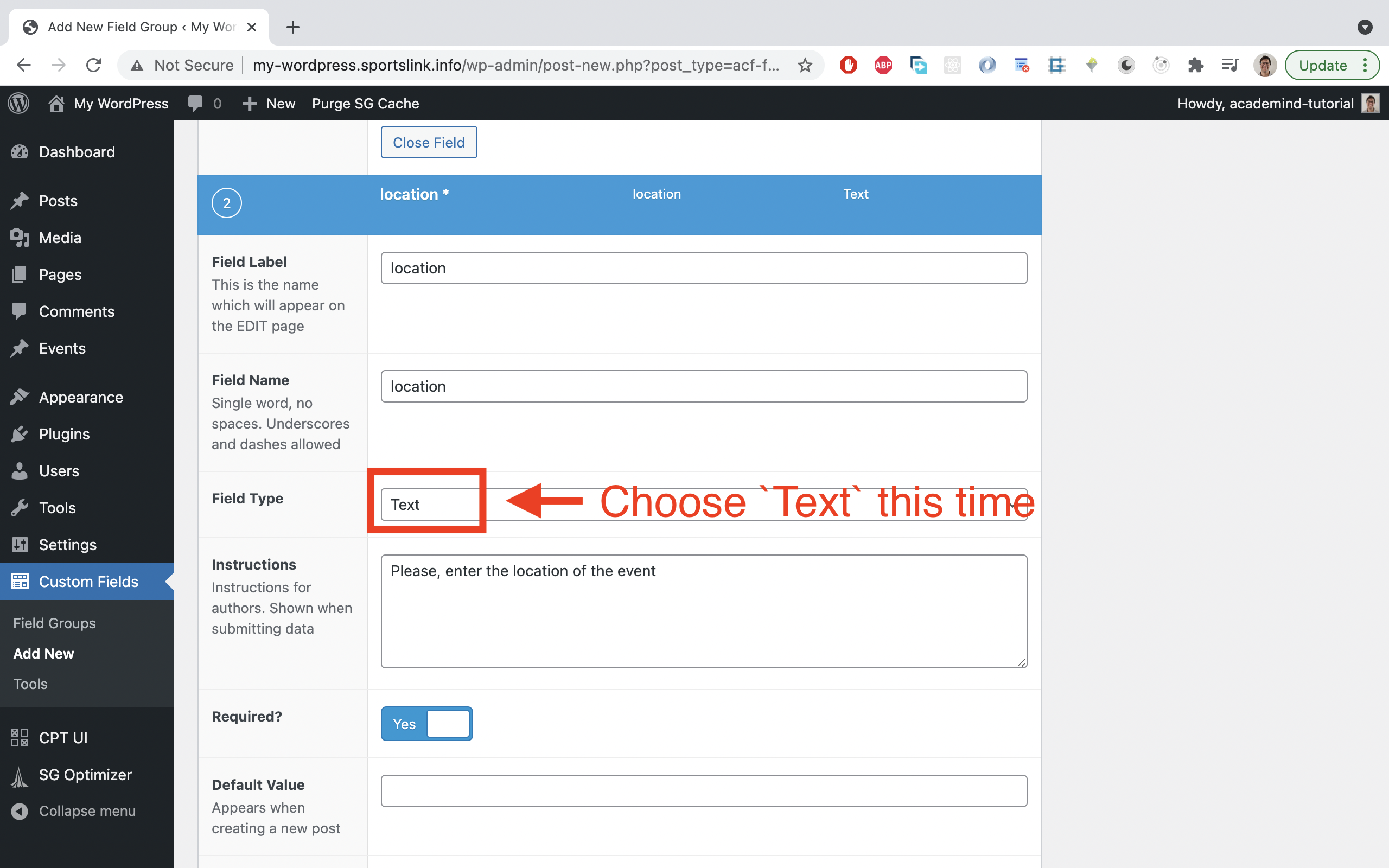Viewport: 1389px width, 868px height.
Task: Click the Posts pushpin icon
Action: (20, 200)
